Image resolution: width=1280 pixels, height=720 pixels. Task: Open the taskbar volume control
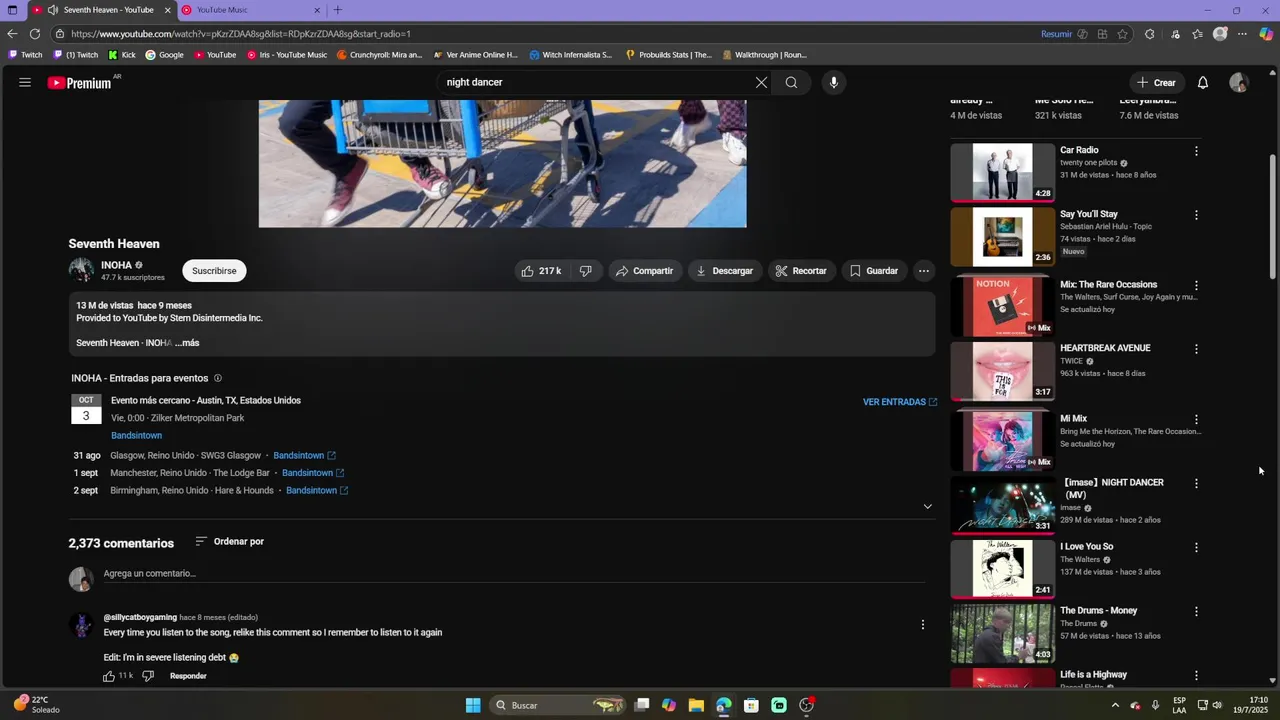click(1217, 706)
